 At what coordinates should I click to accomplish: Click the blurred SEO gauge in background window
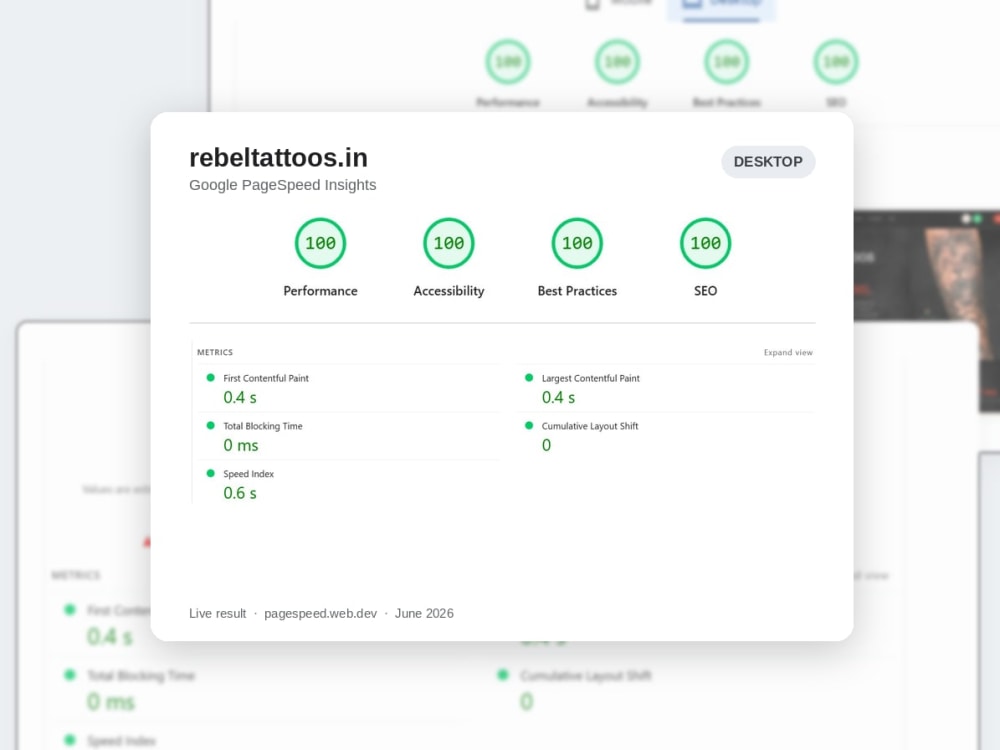pos(836,62)
